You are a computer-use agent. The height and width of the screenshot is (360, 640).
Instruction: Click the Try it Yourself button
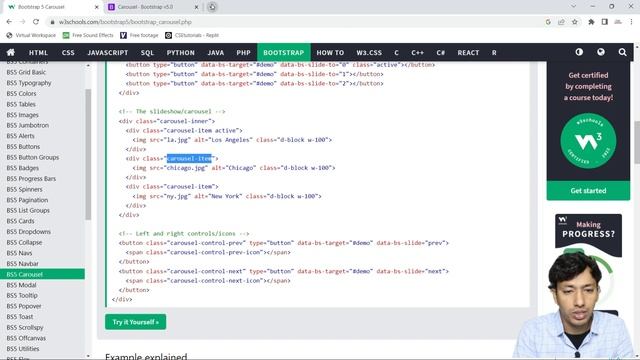pyautogui.click(x=136, y=322)
